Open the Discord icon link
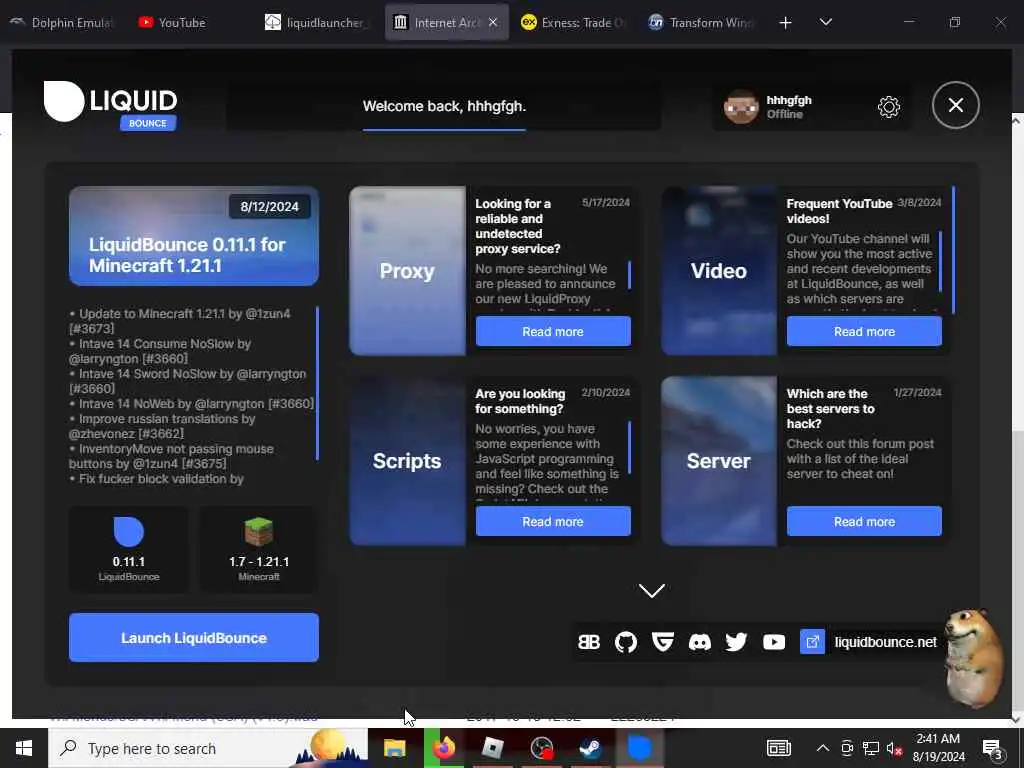This screenshot has width=1024, height=768. pyautogui.click(x=699, y=642)
